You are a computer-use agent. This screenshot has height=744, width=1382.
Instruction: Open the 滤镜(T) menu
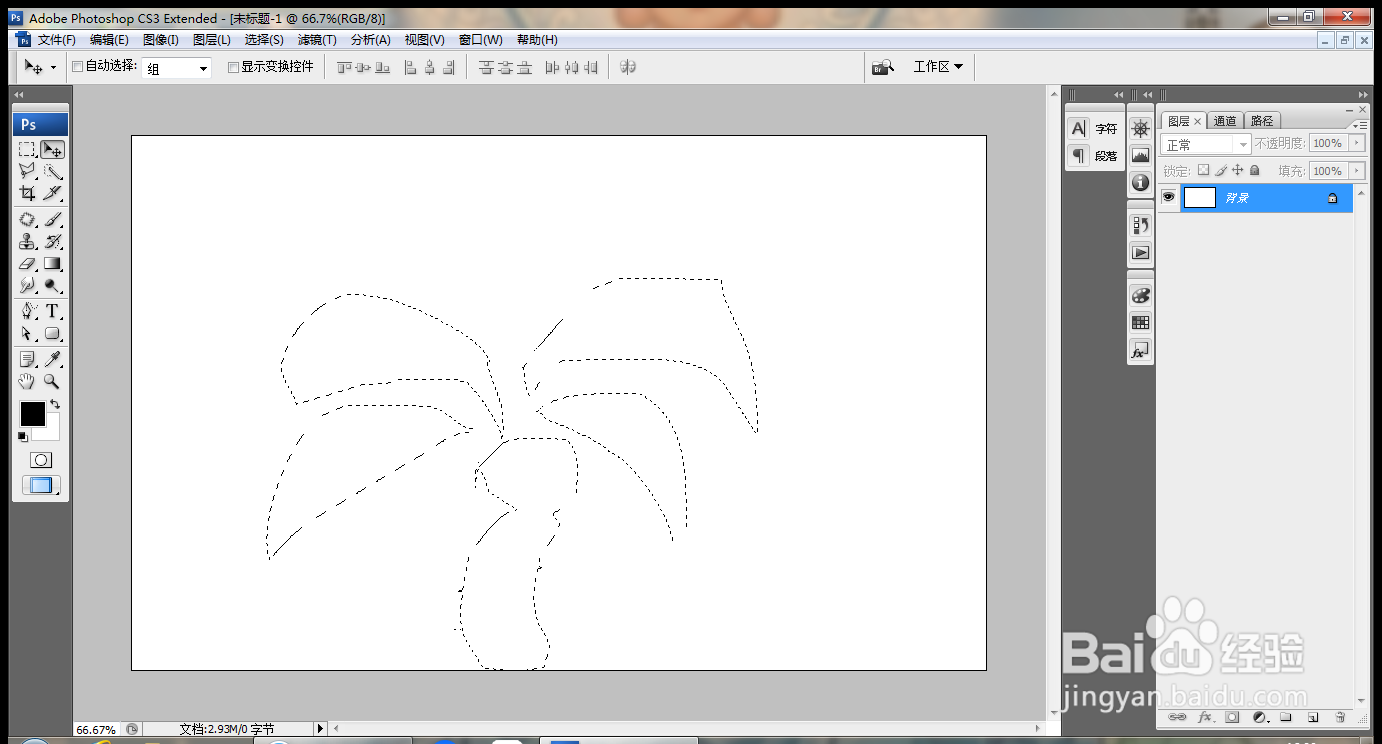tap(317, 40)
